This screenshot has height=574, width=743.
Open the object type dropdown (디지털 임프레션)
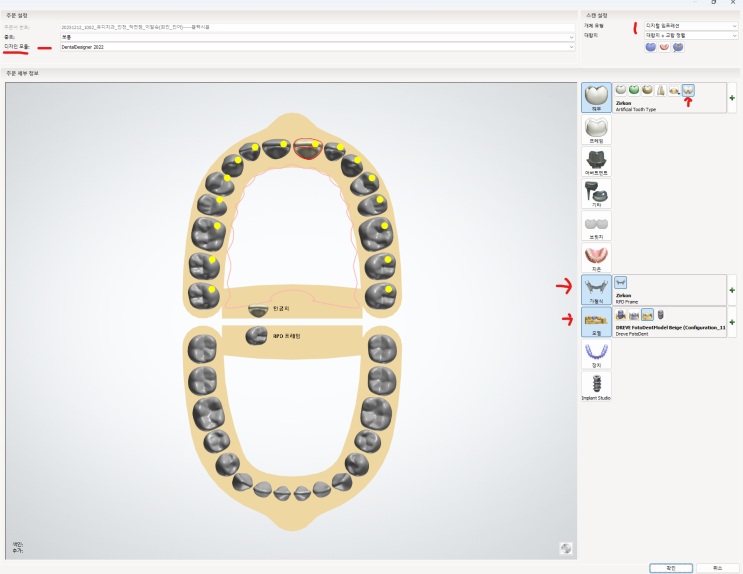pos(691,26)
